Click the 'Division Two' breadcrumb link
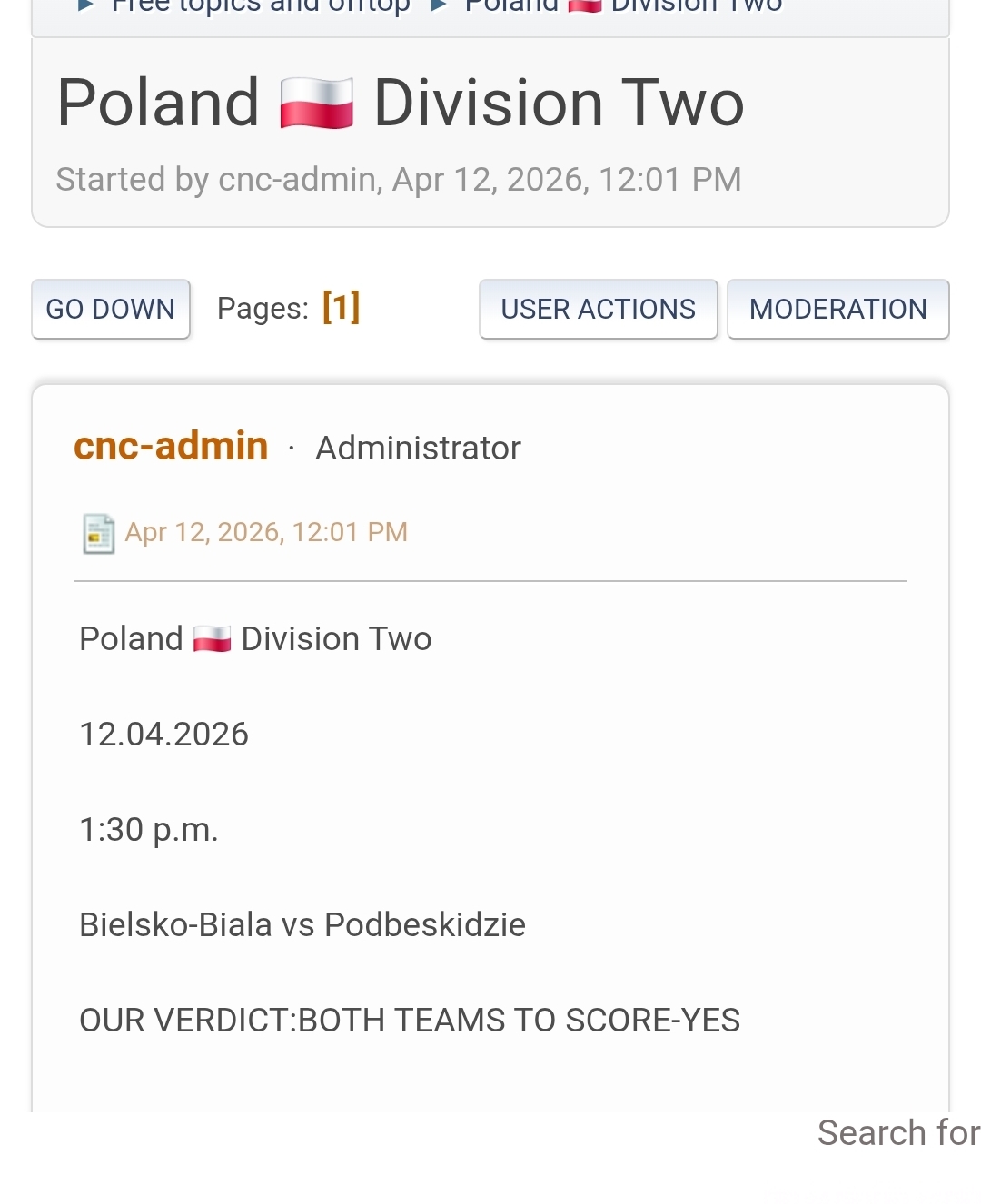 pos(696,6)
